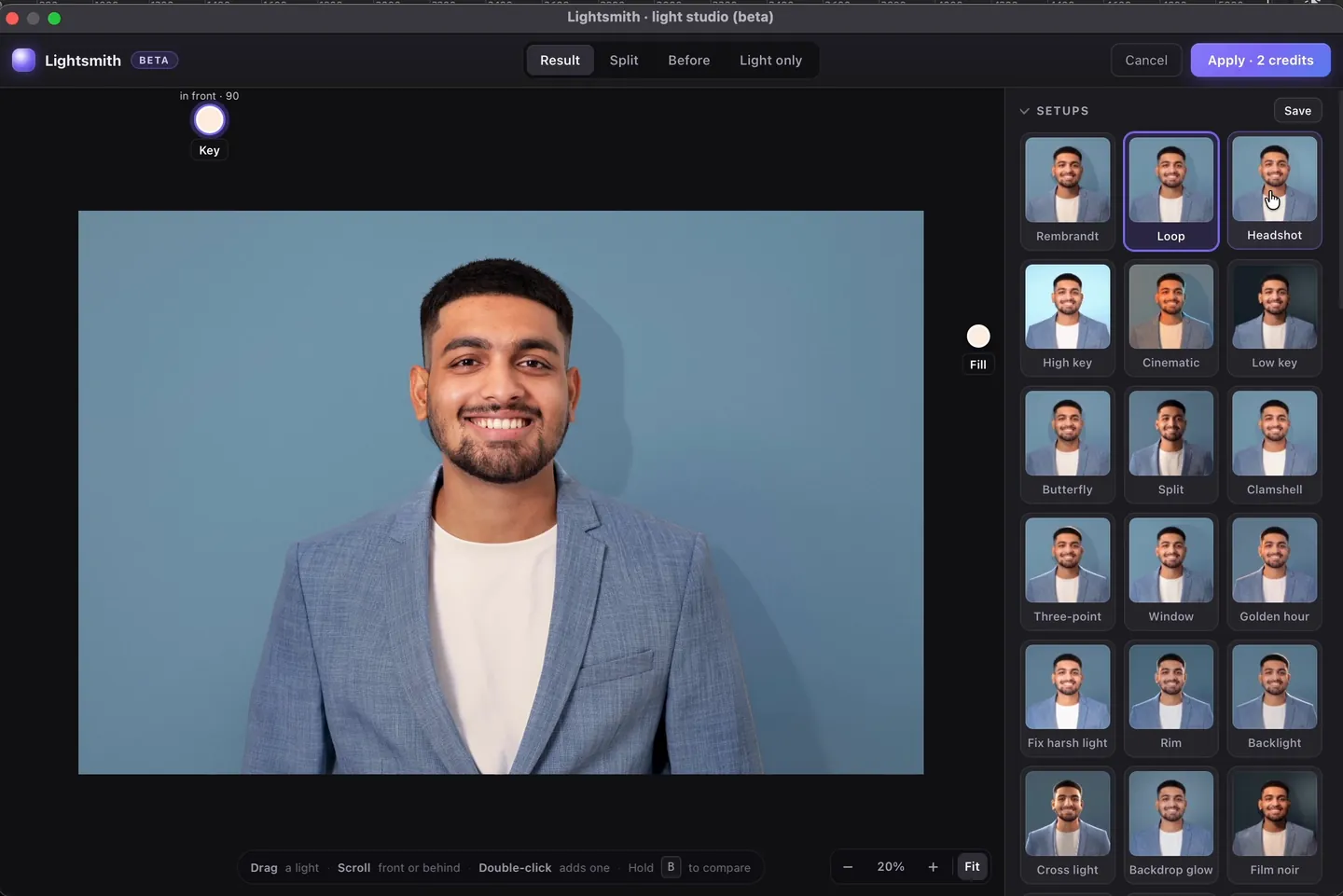Select the Key light handle
Viewport: 1343px width, 896px height.
[x=209, y=119]
